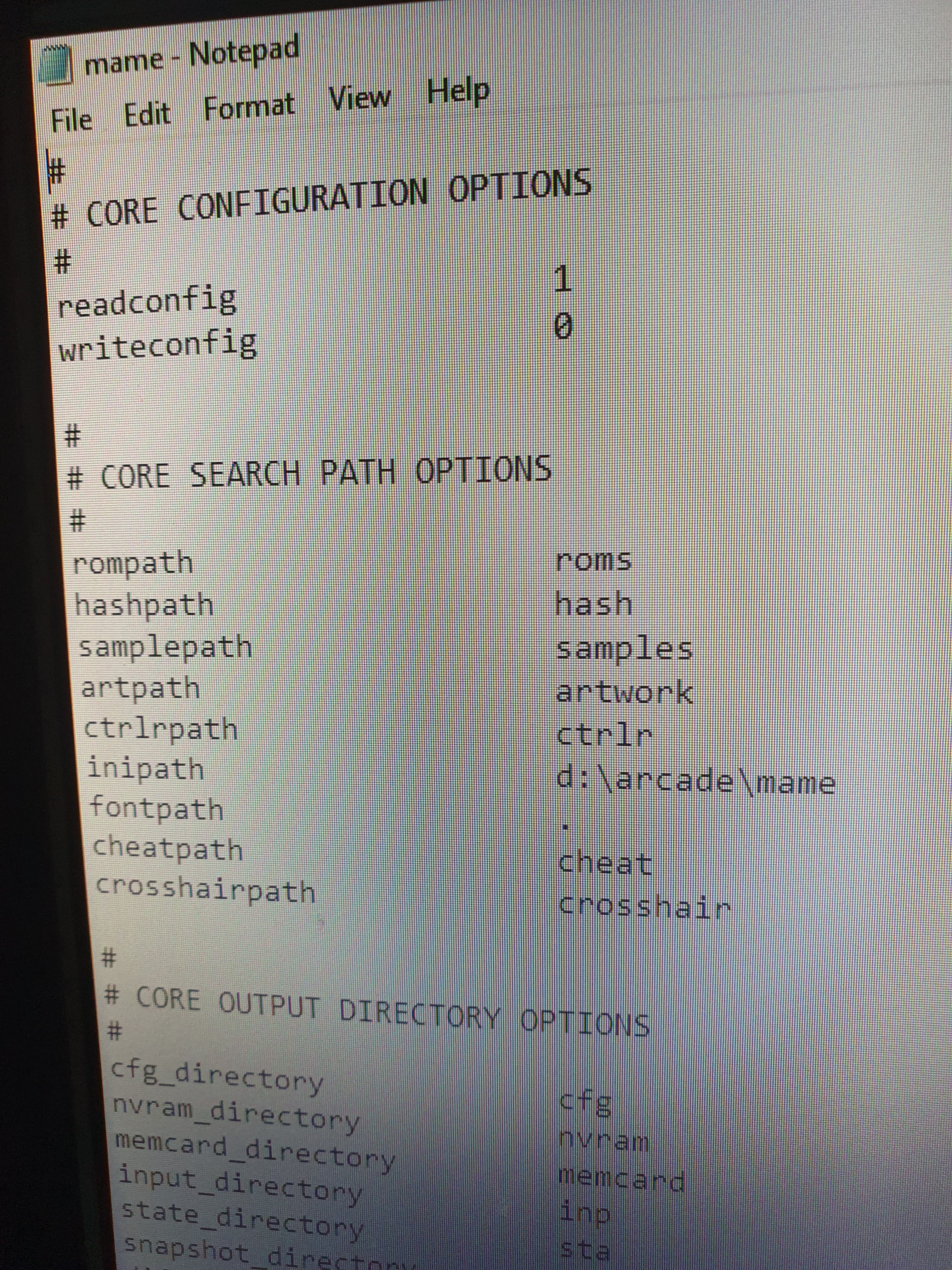The height and width of the screenshot is (1270, 952).
Task: Click the word 'samplepath'
Action: [x=165, y=648]
